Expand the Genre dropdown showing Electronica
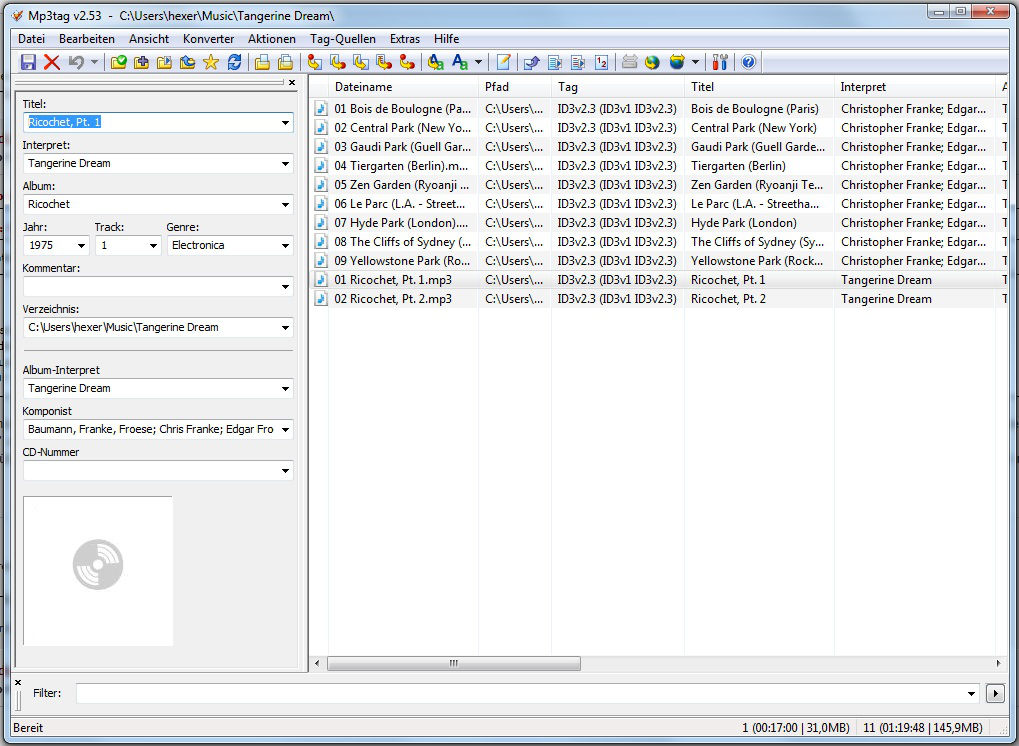 [x=285, y=245]
